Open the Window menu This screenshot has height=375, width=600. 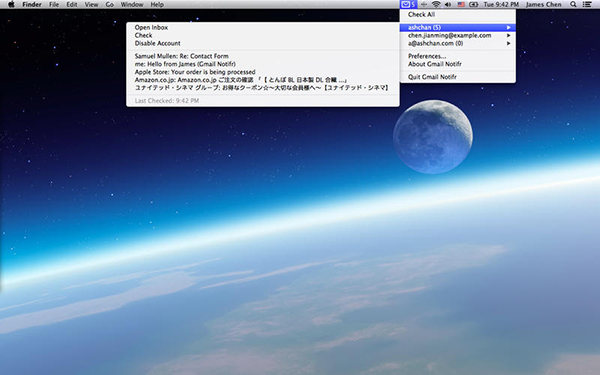pos(132,5)
